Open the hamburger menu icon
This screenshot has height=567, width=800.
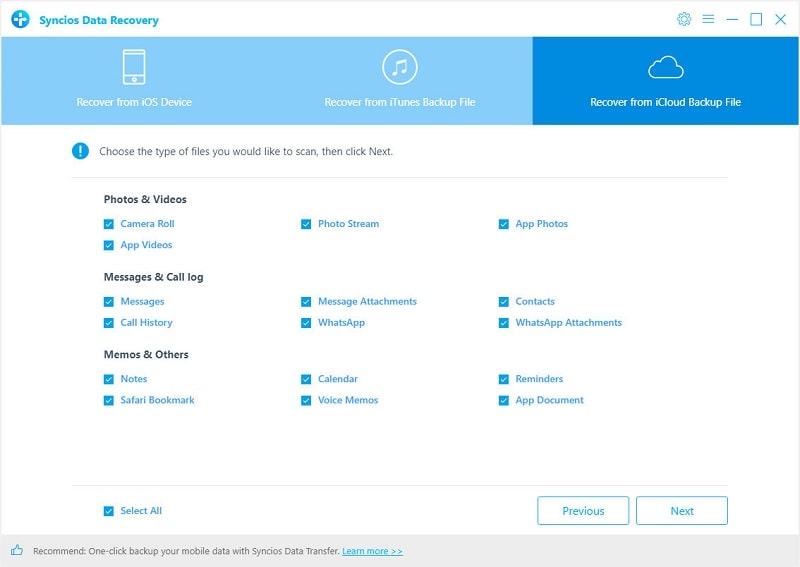click(x=708, y=19)
